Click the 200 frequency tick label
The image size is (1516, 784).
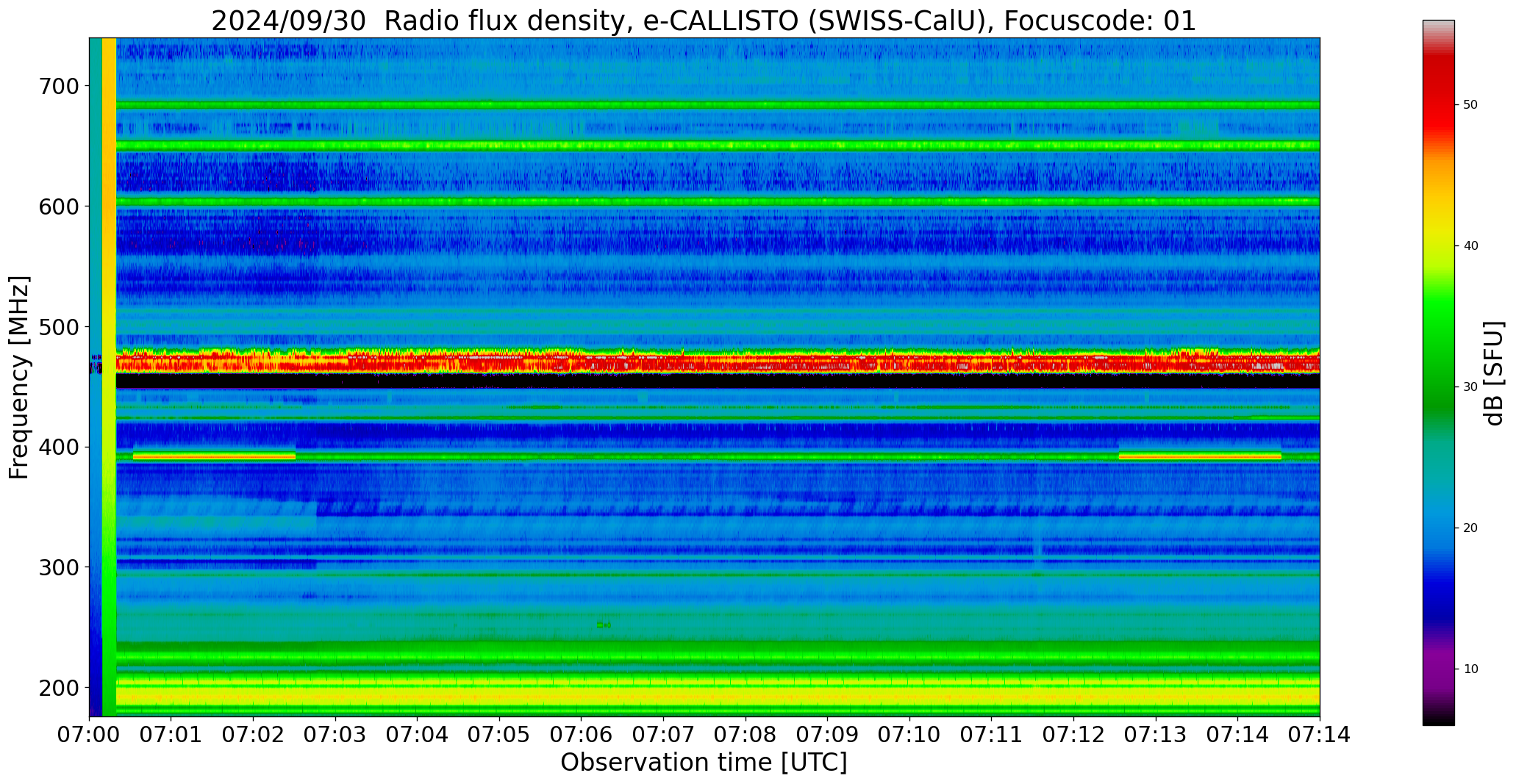pos(58,688)
